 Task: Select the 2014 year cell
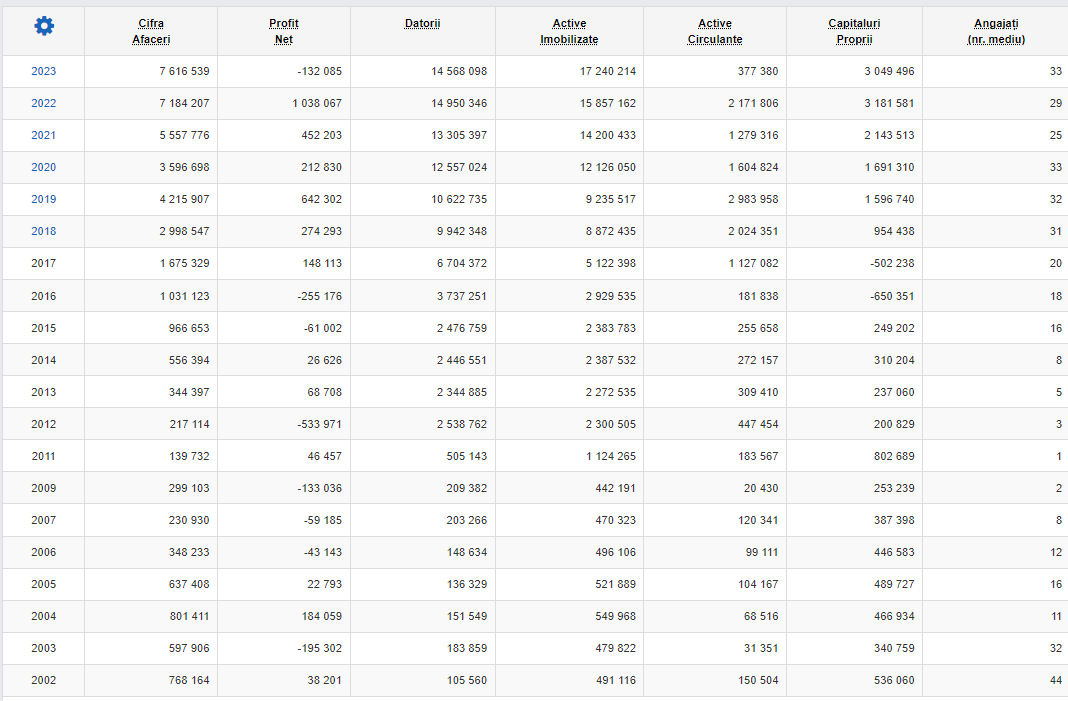click(x=44, y=360)
